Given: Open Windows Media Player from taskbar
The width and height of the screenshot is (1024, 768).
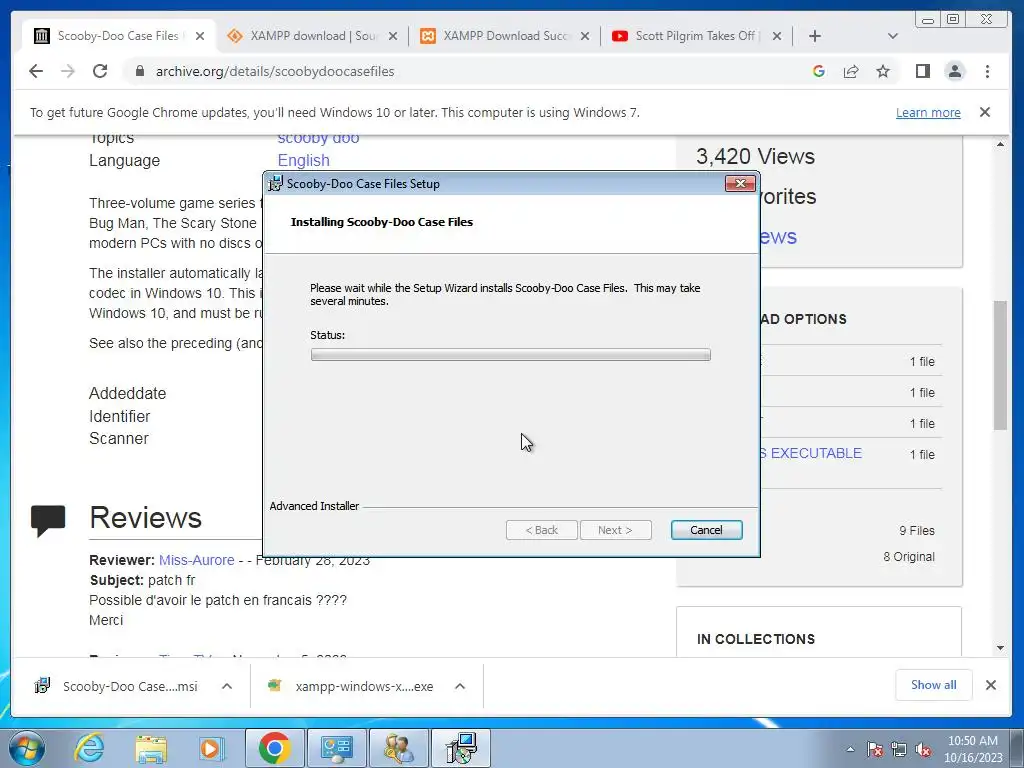Looking at the screenshot, I should pos(212,748).
